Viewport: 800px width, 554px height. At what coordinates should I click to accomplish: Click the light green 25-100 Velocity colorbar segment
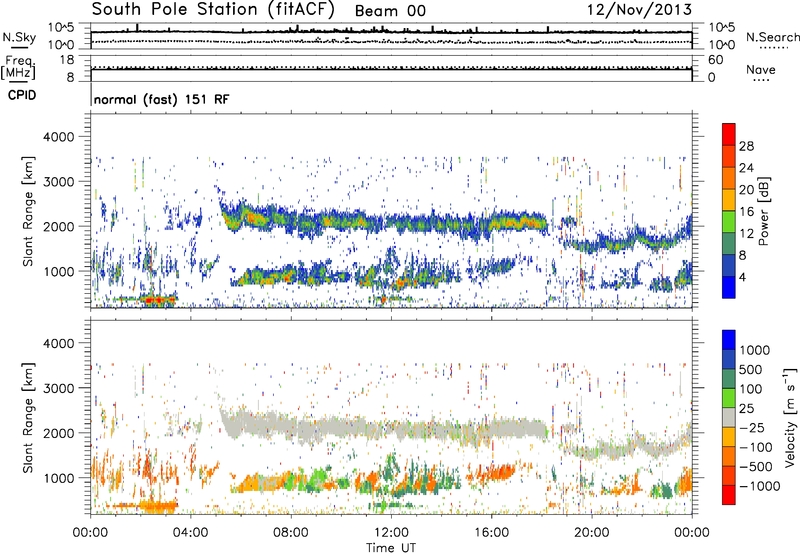pyautogui.click(x=729, y=398)
